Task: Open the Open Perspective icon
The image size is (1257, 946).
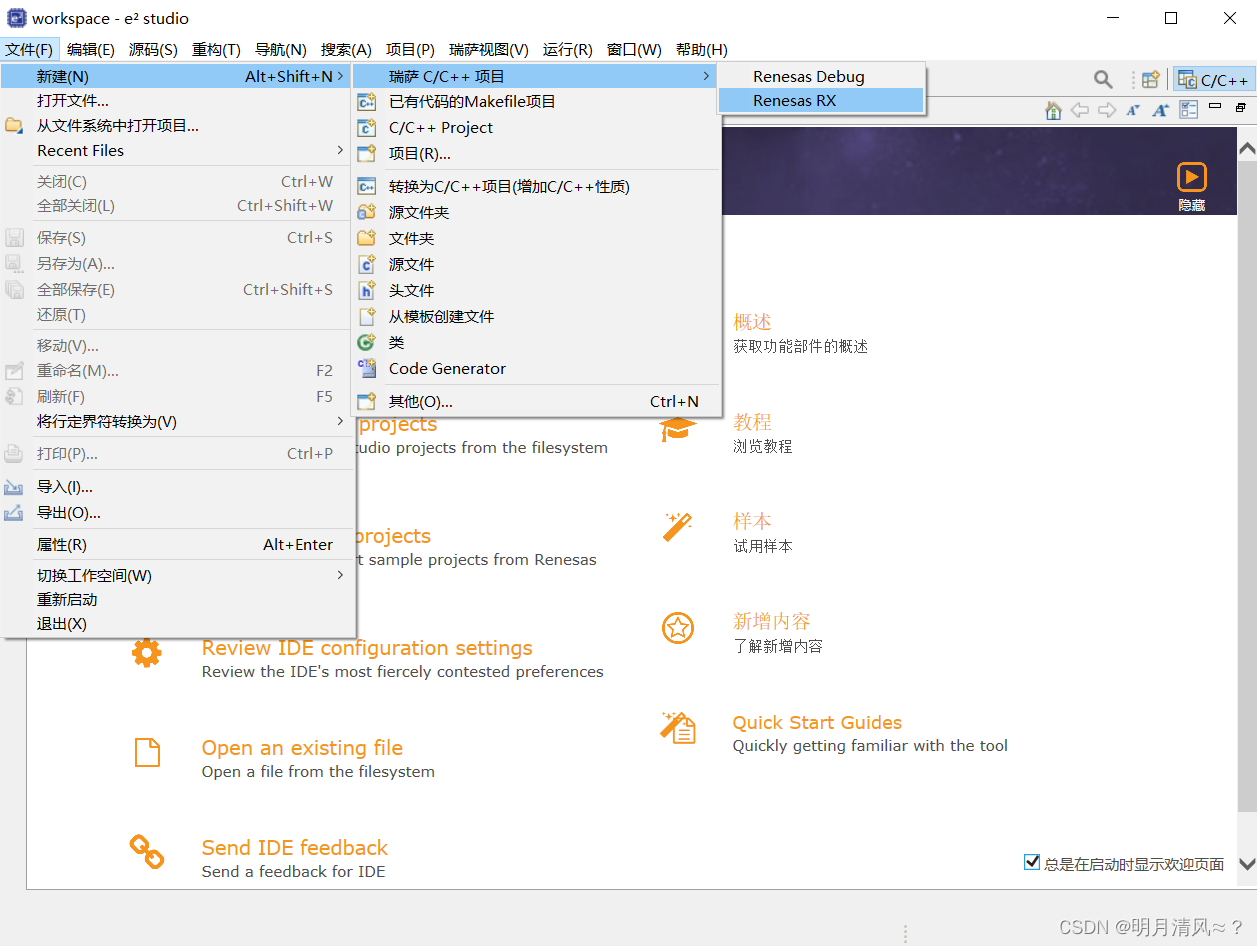Action: [x=1151, y=79]
